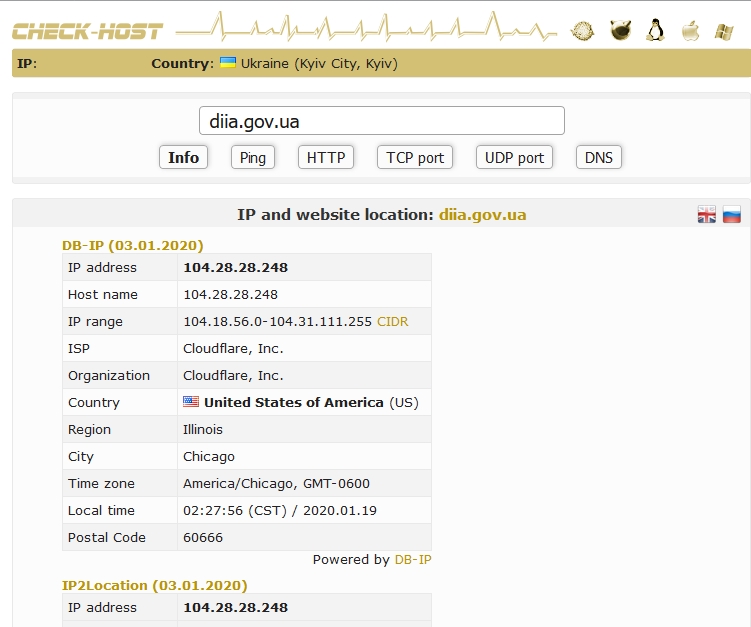The image size is (751, 627).
Task: Select the United States of America text
Action: [294, 402]
